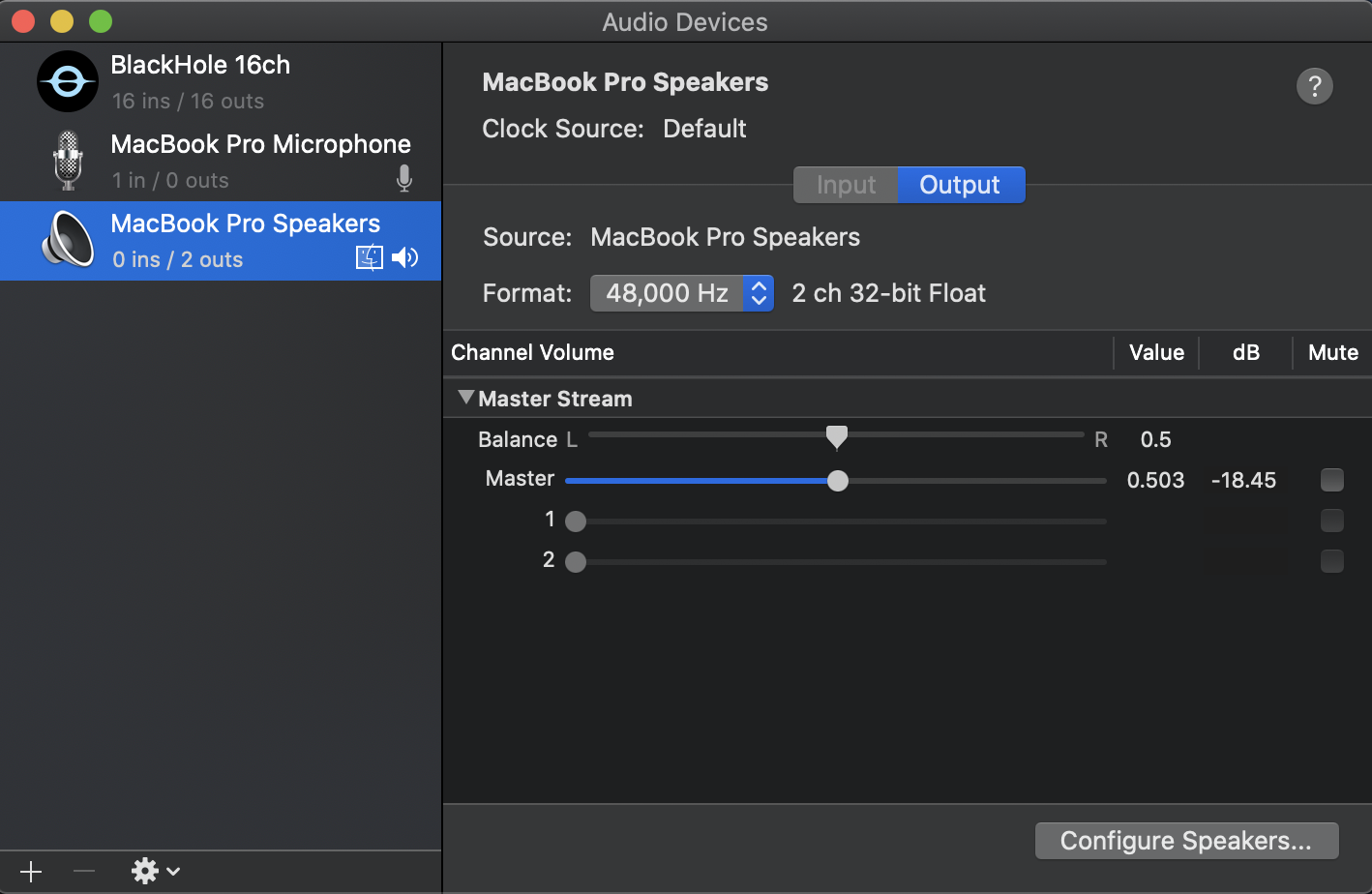Click the Source value MacBook Pro Speakers
Image resolution: width=1372 pixels, height=894 pixels.
pos(726,237)
